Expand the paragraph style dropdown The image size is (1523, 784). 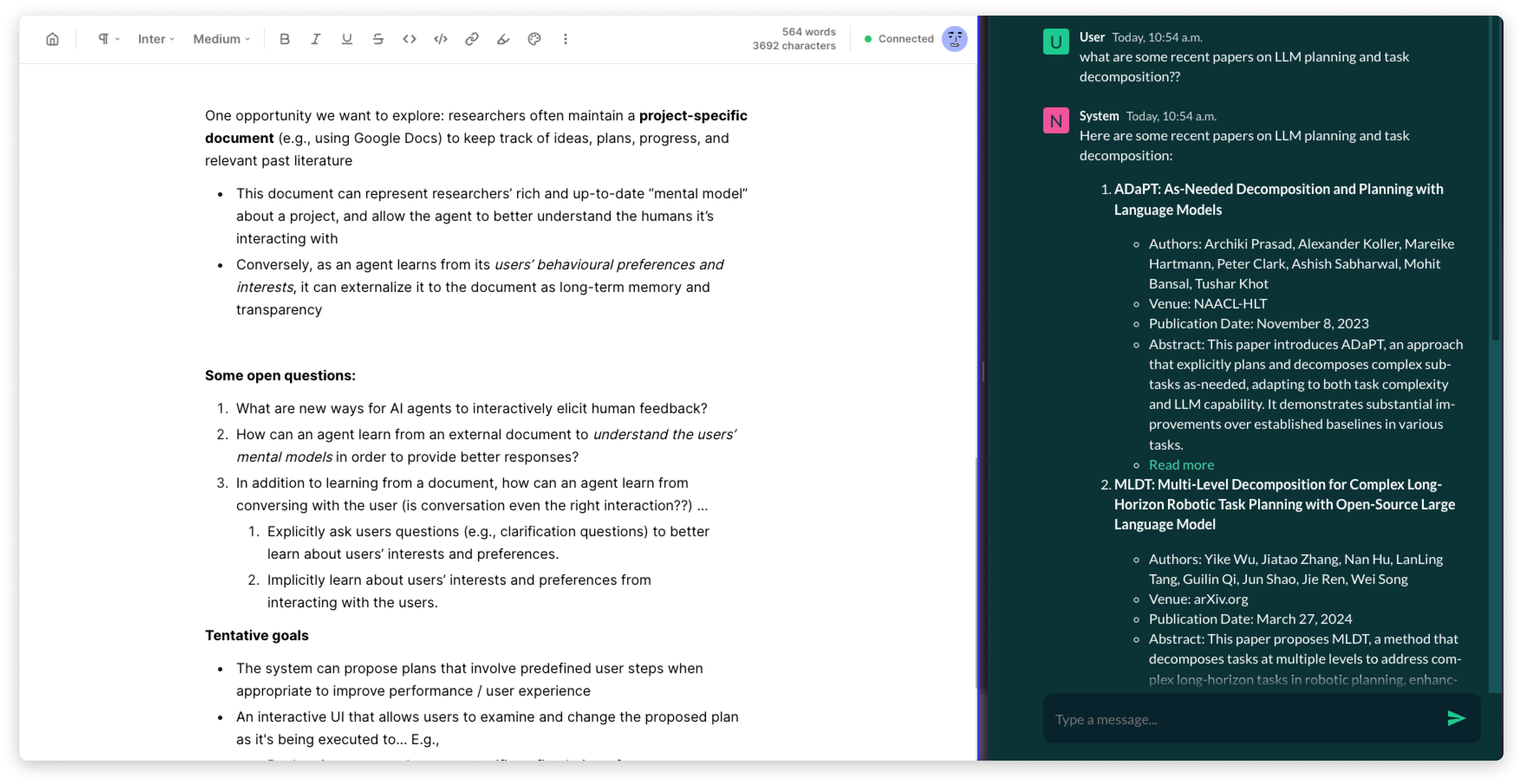(108, 39)
